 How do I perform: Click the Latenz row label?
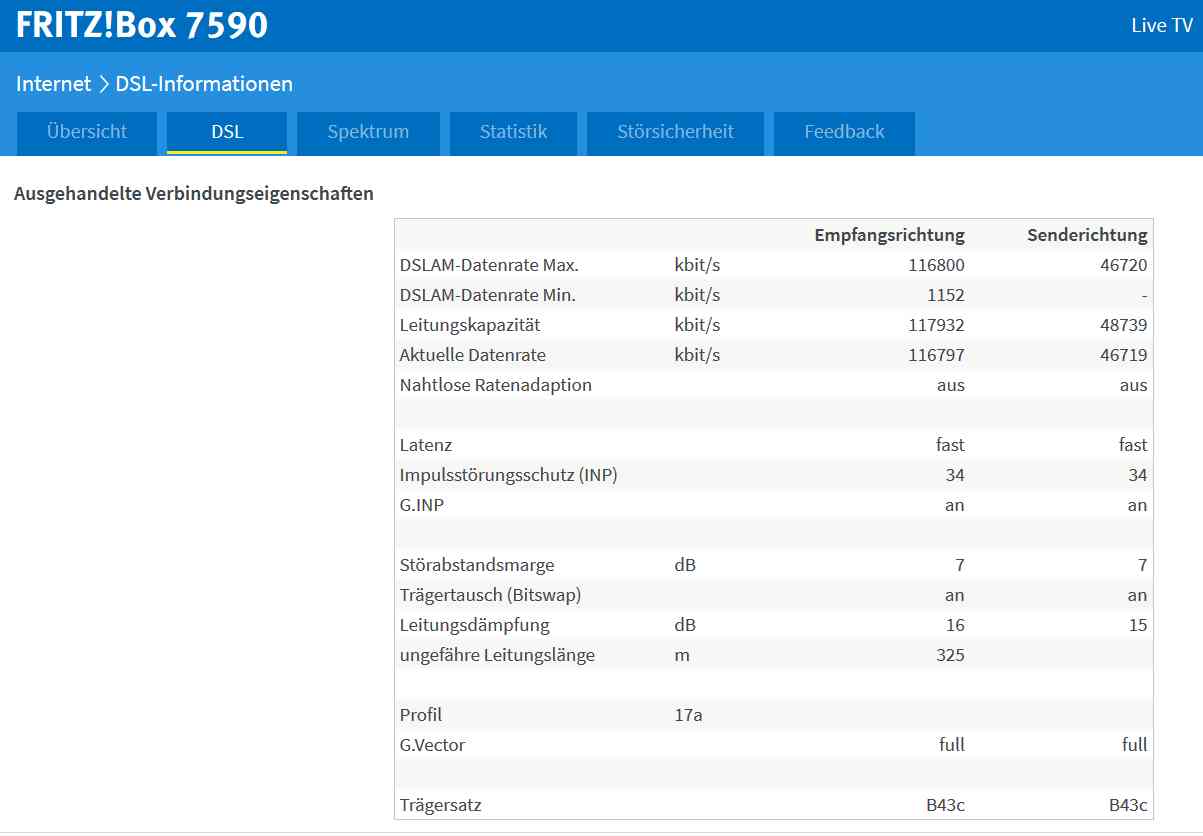(426, 445)
